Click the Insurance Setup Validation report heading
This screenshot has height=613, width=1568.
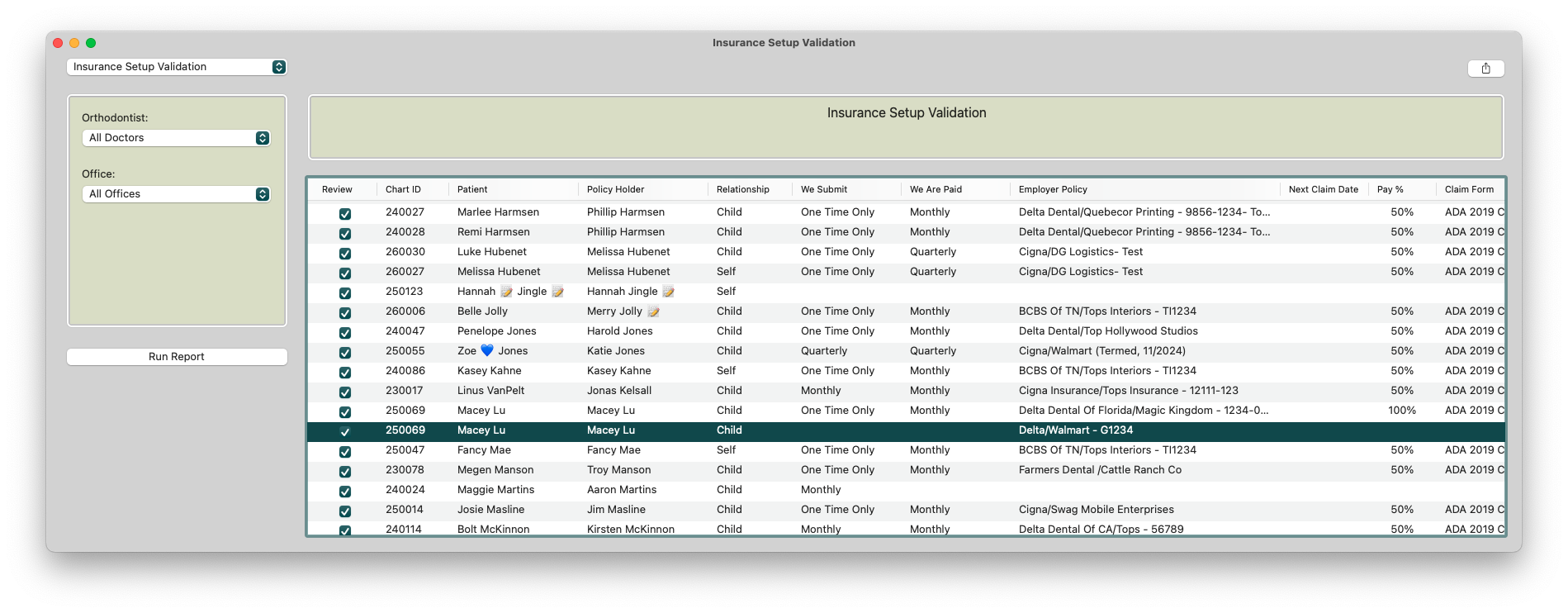click(907, 113)
